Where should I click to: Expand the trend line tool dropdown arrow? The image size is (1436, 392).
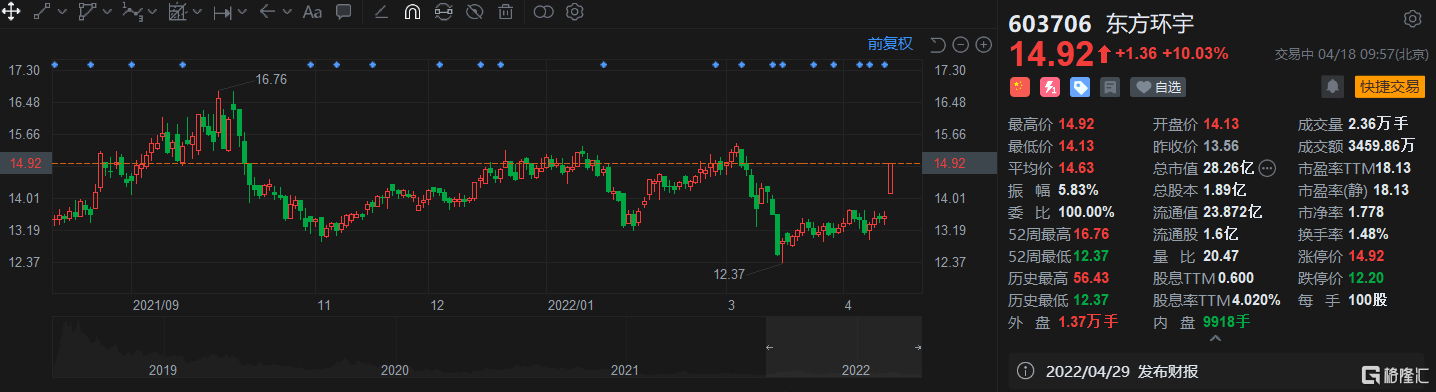(x=63, y=12)
